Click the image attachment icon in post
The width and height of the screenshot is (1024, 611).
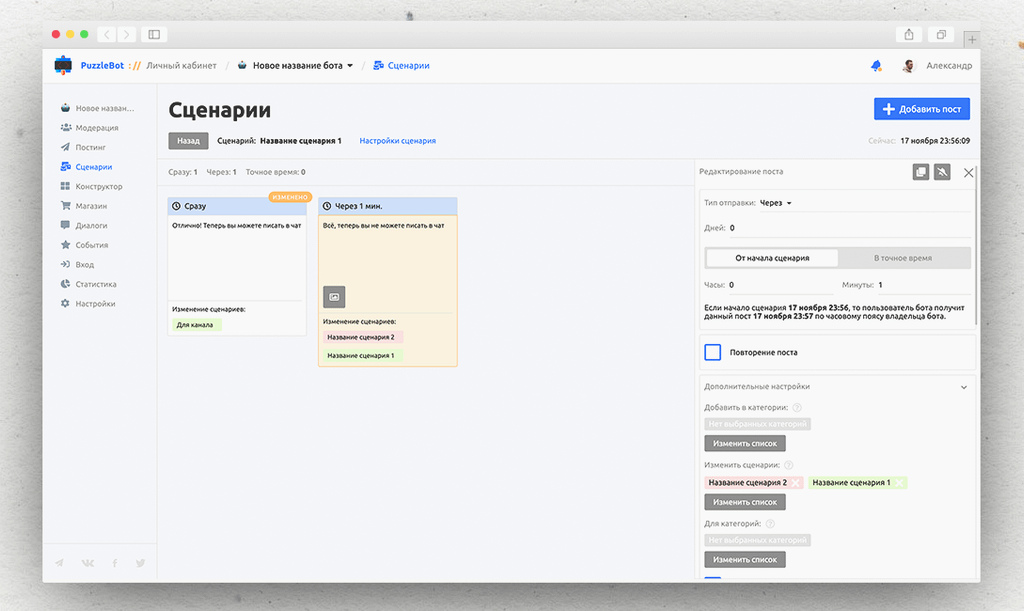click(334, 297)
